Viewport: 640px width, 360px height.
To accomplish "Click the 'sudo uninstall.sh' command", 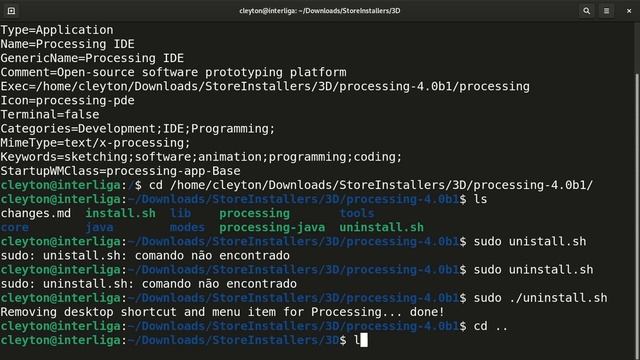I will pos(533,270).
